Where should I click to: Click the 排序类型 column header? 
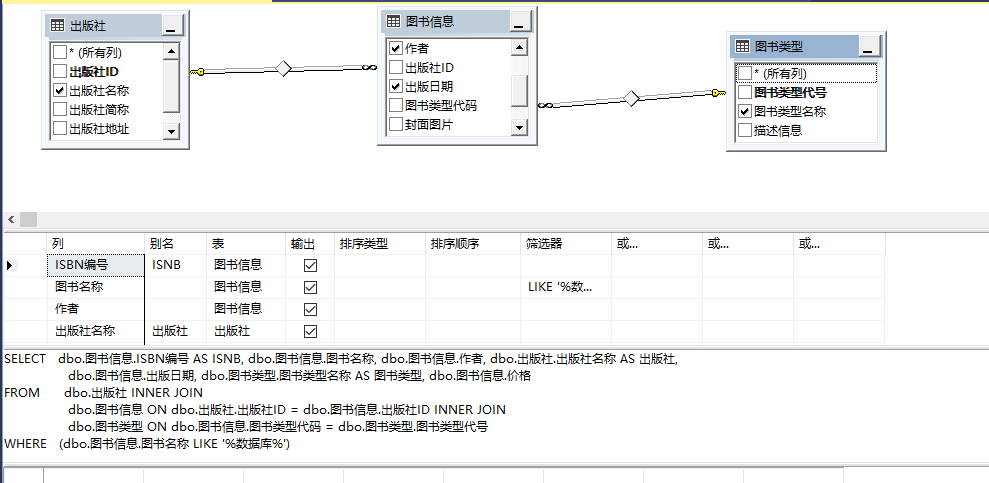(x=380, y=244)
